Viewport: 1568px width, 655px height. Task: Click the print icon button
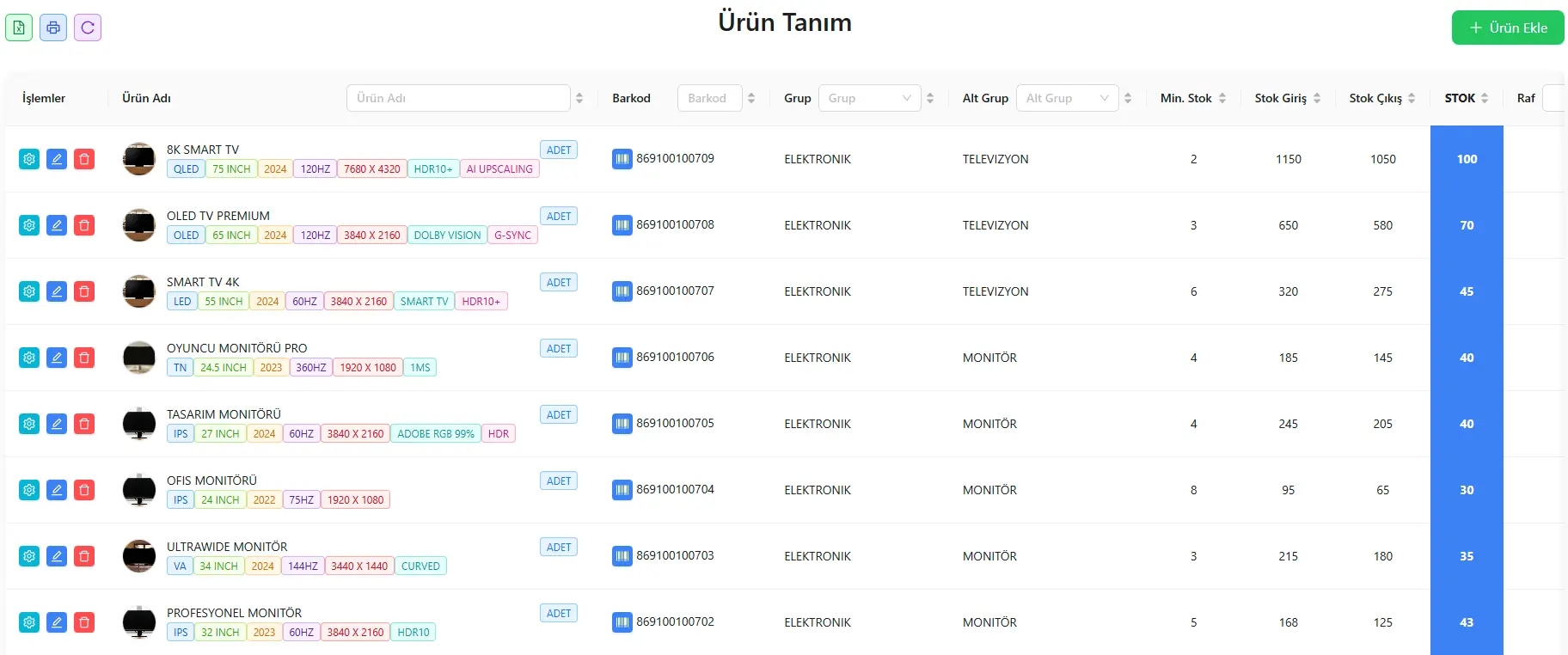pos(53,28)
